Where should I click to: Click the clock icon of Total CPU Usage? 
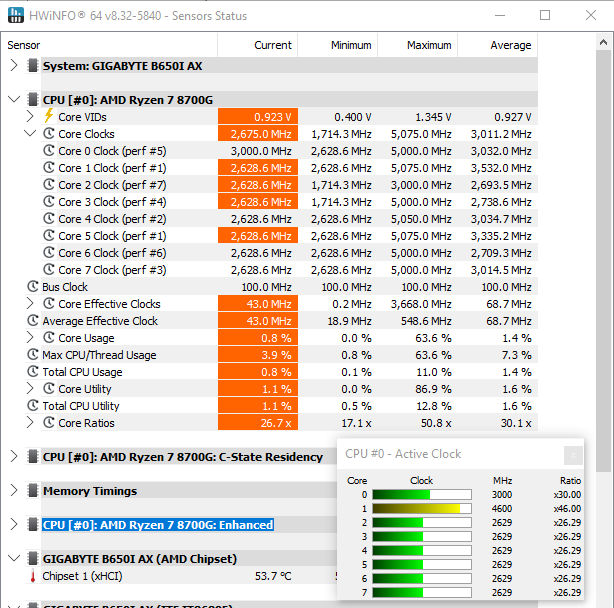(33, 372)
